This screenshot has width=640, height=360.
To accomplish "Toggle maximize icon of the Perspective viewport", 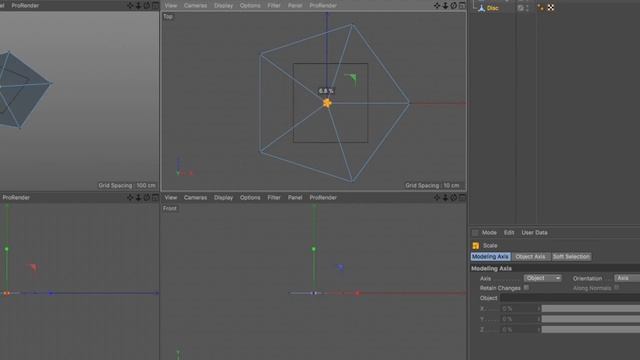I will click(155, 5).
